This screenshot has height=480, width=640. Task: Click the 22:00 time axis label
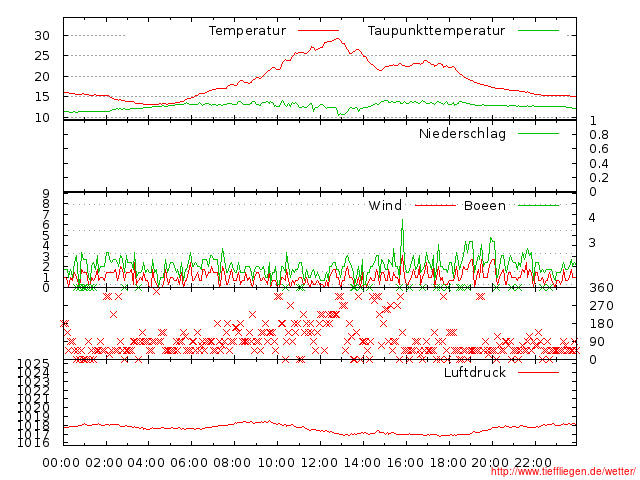point(533,463)
